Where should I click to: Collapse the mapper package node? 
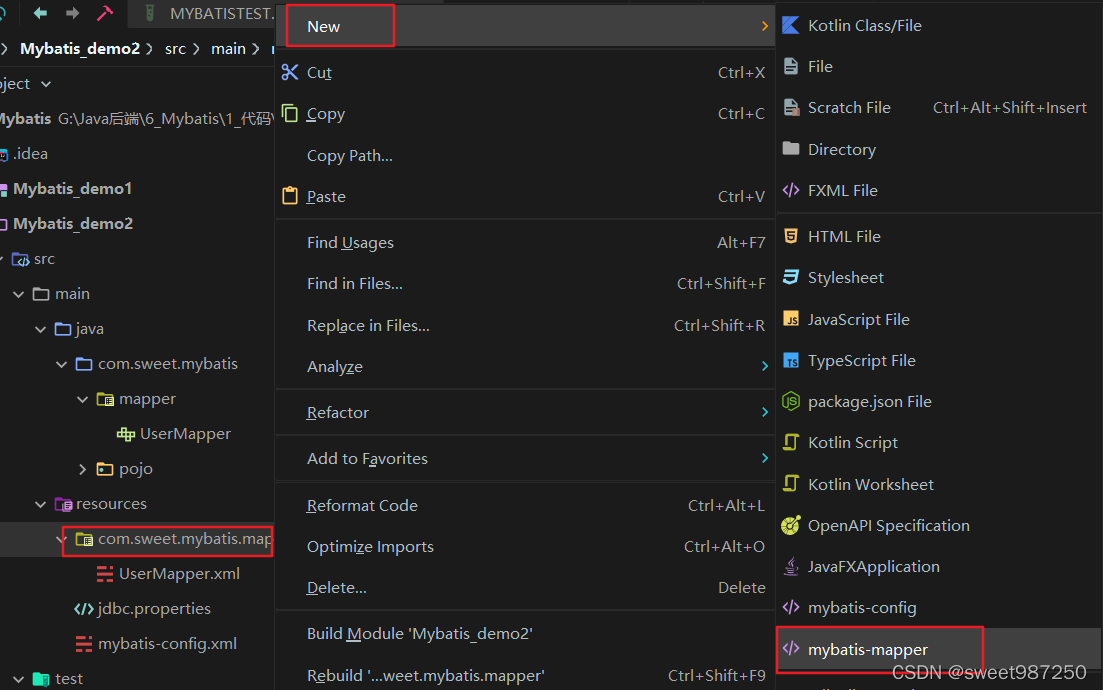coord(82,400)
